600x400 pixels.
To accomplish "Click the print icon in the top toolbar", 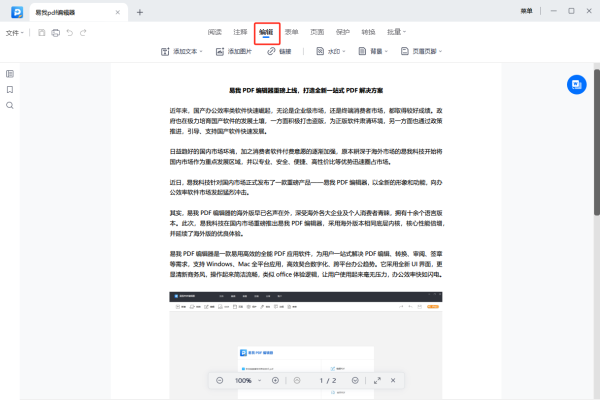I will point(55,33).
